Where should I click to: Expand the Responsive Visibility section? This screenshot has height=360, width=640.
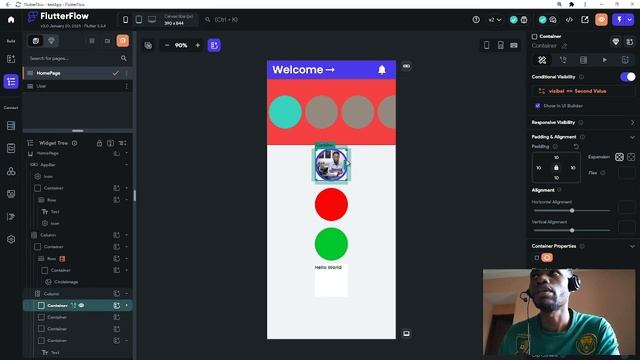tap(632, 122)
